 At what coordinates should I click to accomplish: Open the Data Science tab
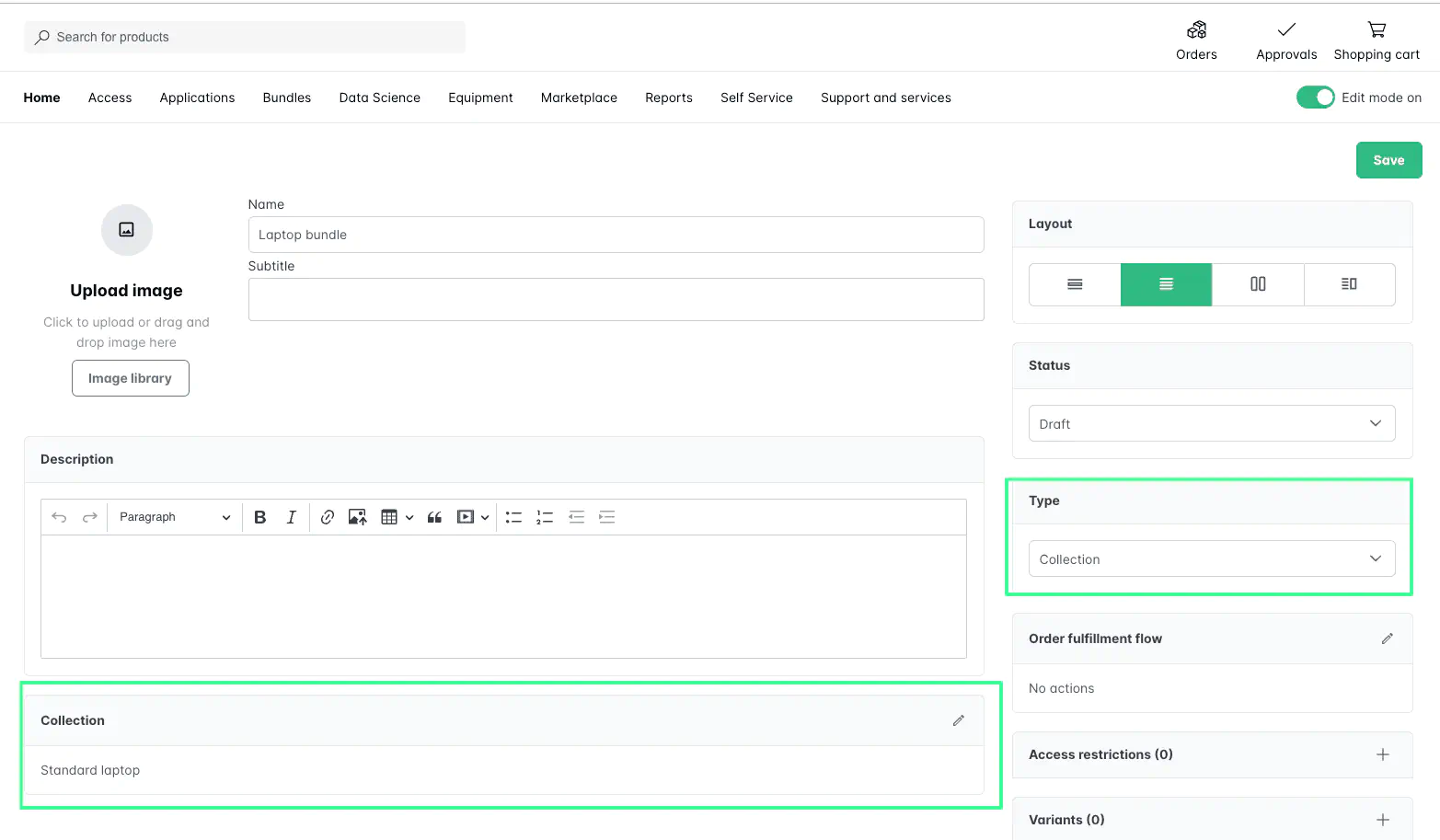click(379, 97)
